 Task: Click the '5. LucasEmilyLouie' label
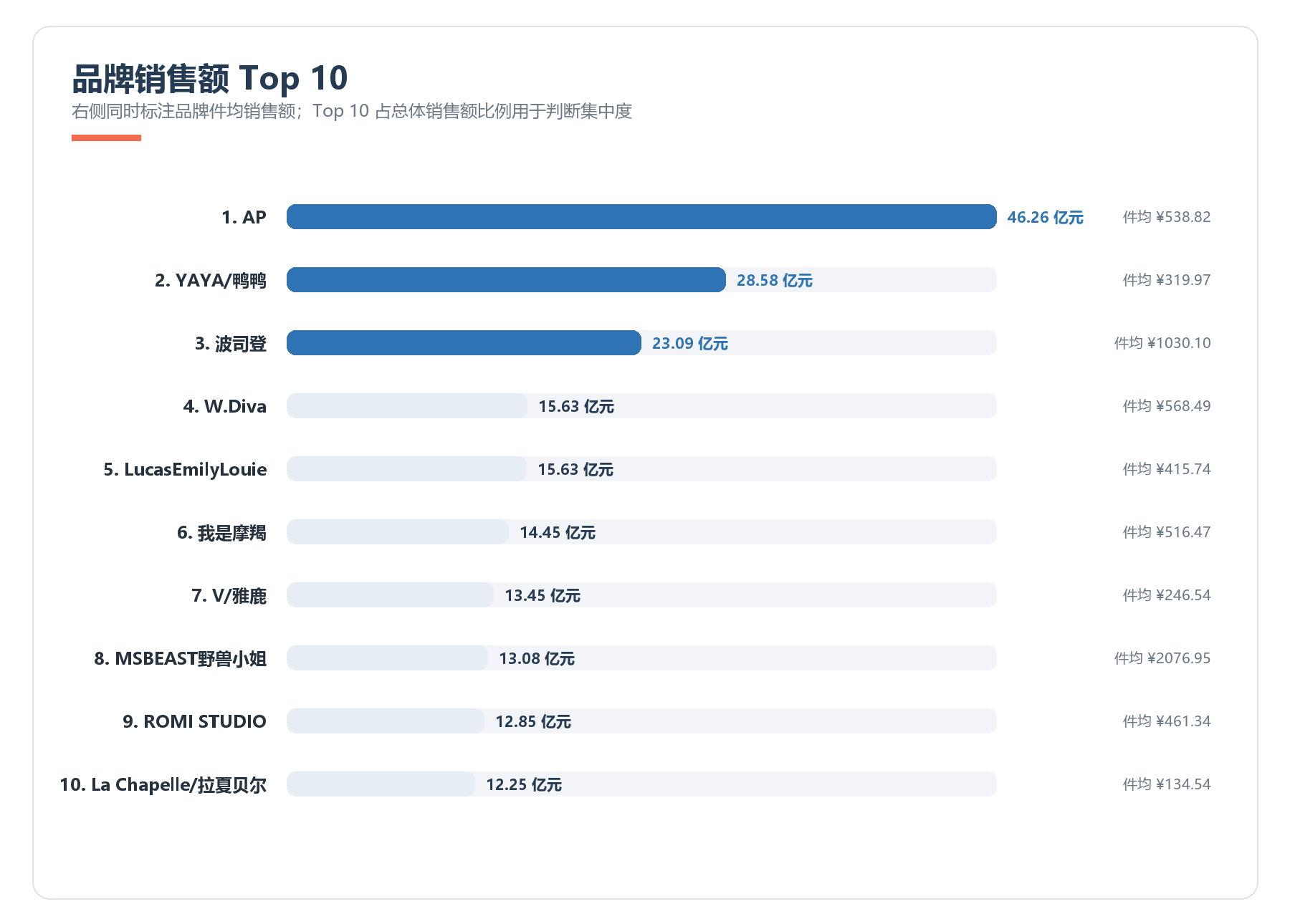point(185,469)
